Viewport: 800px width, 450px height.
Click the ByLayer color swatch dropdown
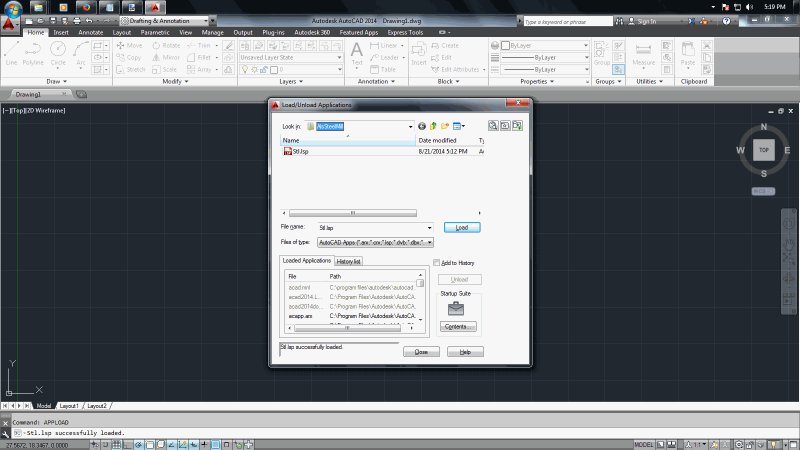544,45
